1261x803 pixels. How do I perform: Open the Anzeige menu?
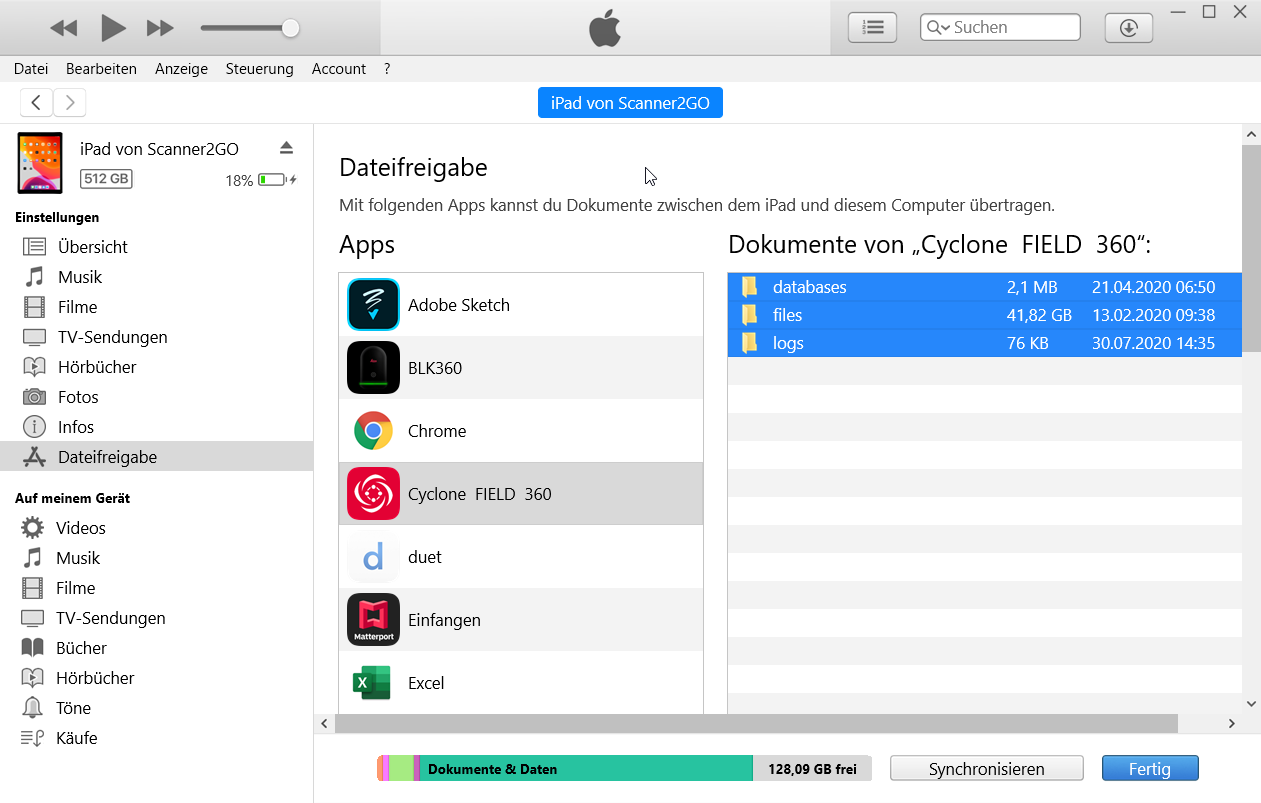point(181,69)
